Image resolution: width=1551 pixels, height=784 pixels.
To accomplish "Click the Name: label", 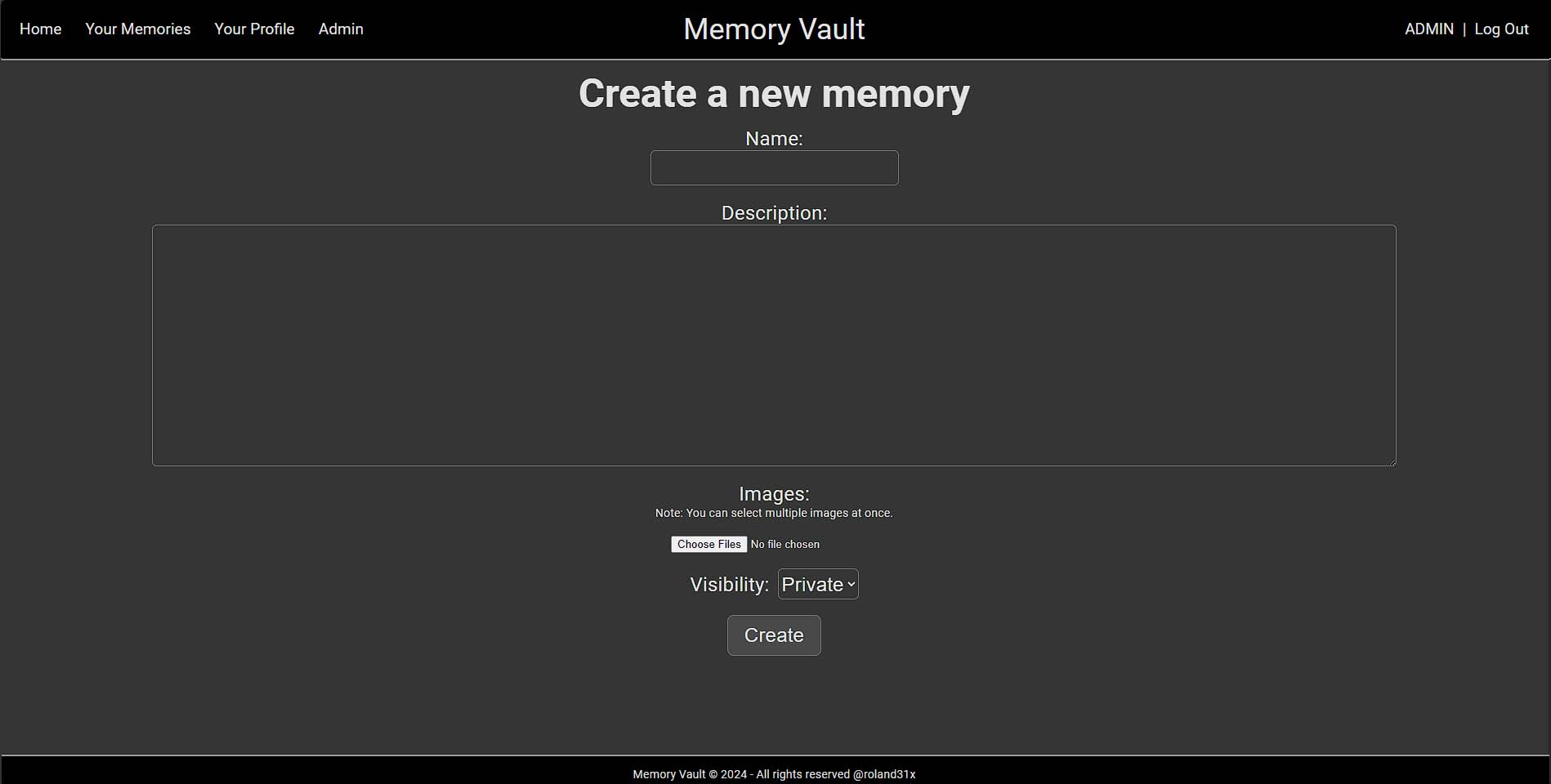I will pos(774,139).
